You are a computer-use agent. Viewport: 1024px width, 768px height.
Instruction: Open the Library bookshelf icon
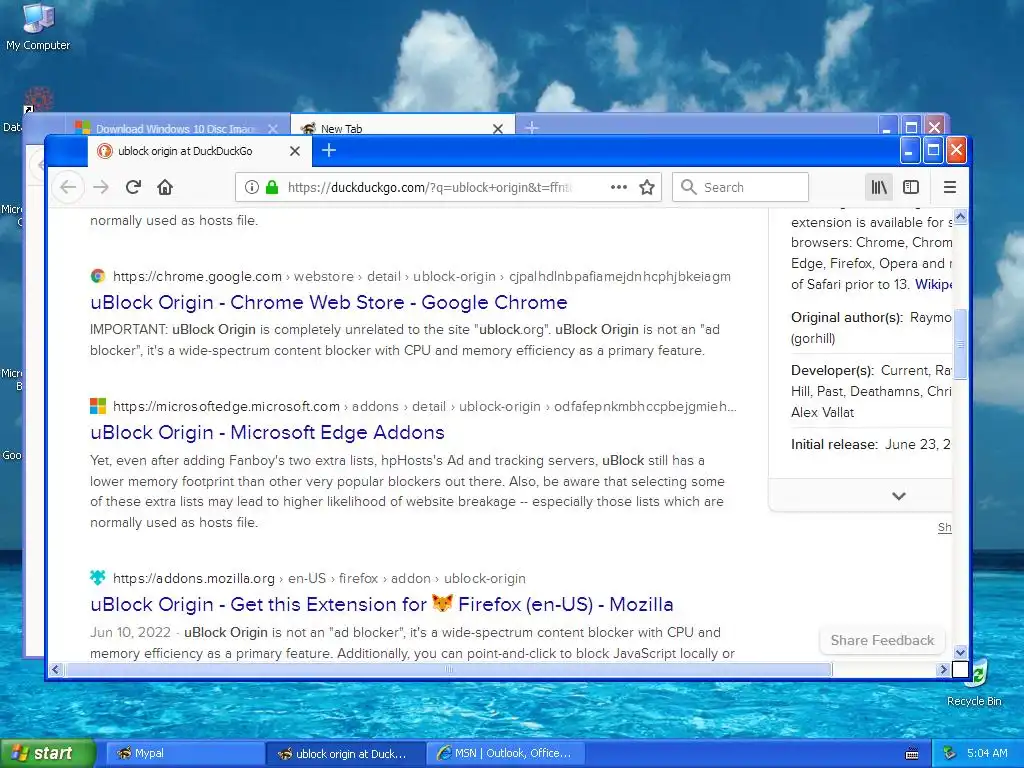pos(879,187)
